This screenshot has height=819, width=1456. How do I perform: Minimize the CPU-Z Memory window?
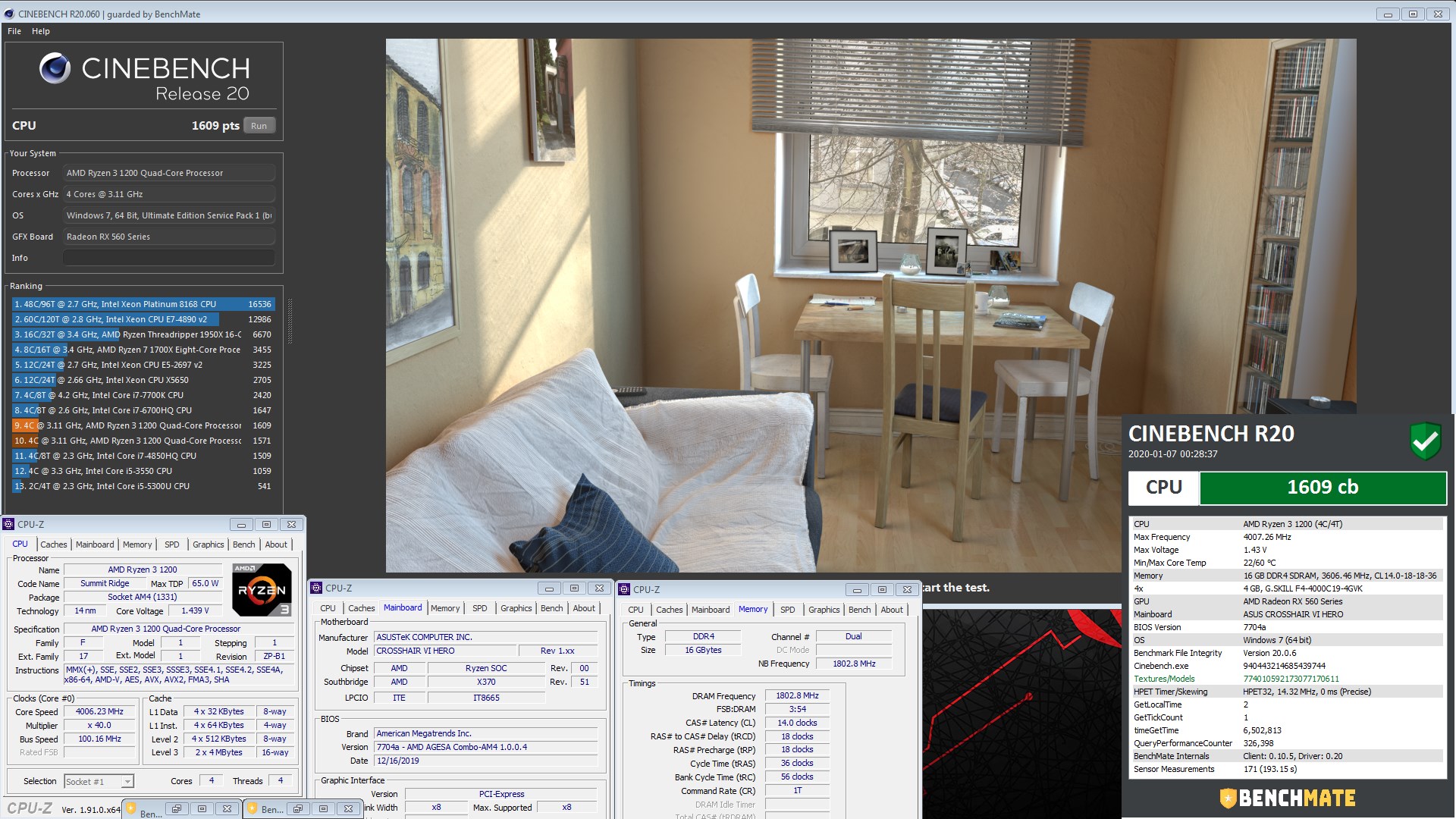(857, 589)
